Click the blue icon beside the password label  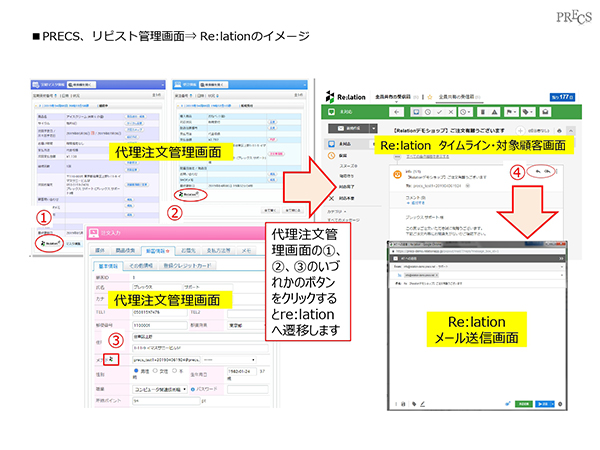point(192,390)
